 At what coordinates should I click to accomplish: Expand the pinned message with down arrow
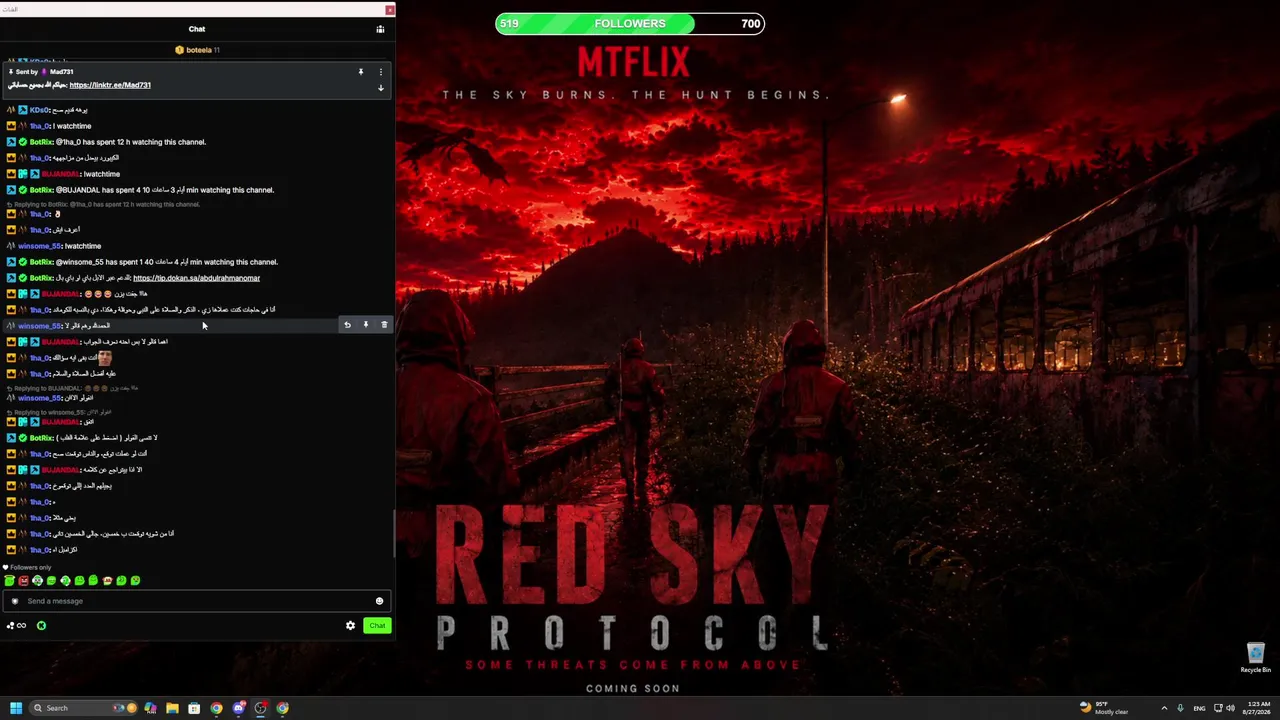click(380, 88)
